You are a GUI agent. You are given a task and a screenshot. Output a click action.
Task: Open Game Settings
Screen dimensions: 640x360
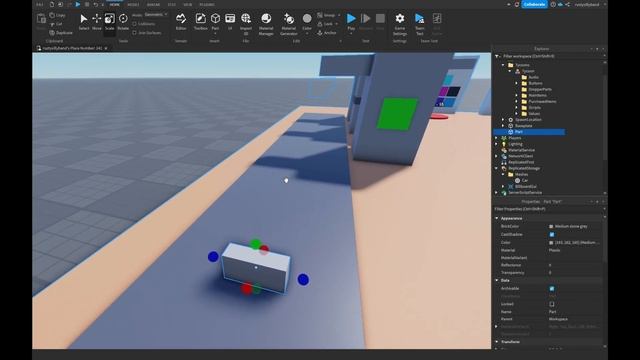click(x=400, y=24)
